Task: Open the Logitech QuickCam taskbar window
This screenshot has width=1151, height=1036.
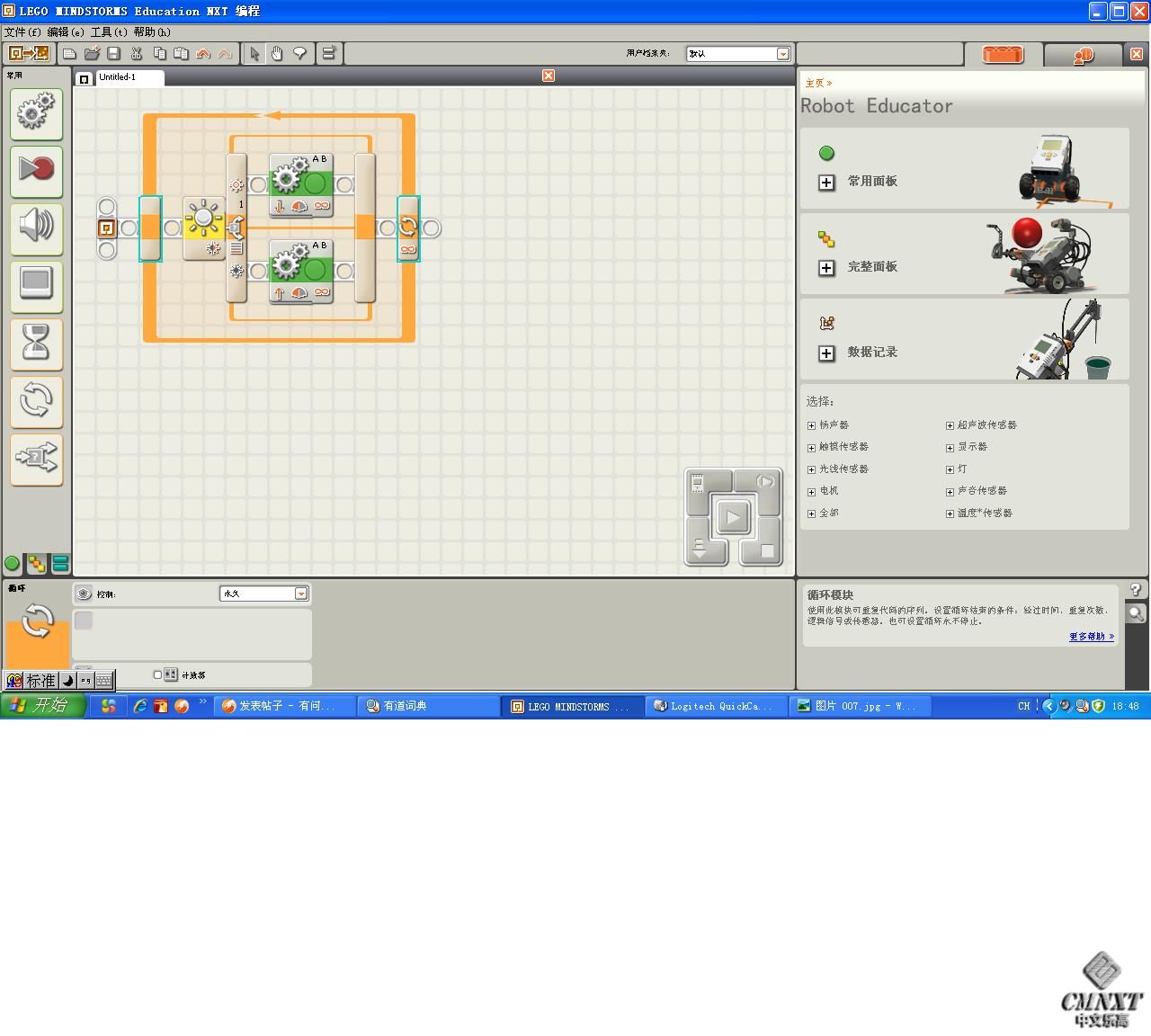Action: pyautogui.click(x=717, y=707)
